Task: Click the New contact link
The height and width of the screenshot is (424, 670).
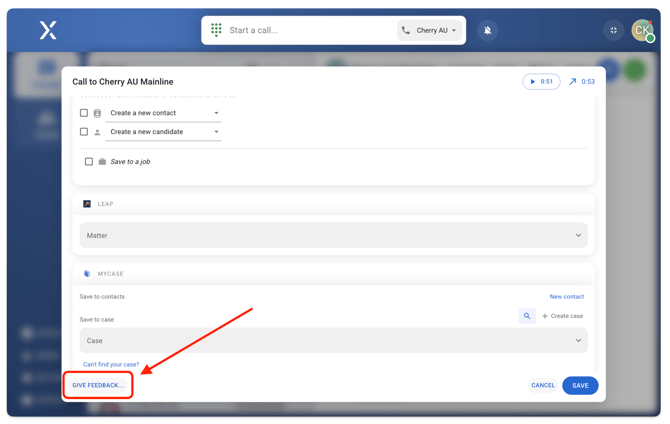Action: 566,297
